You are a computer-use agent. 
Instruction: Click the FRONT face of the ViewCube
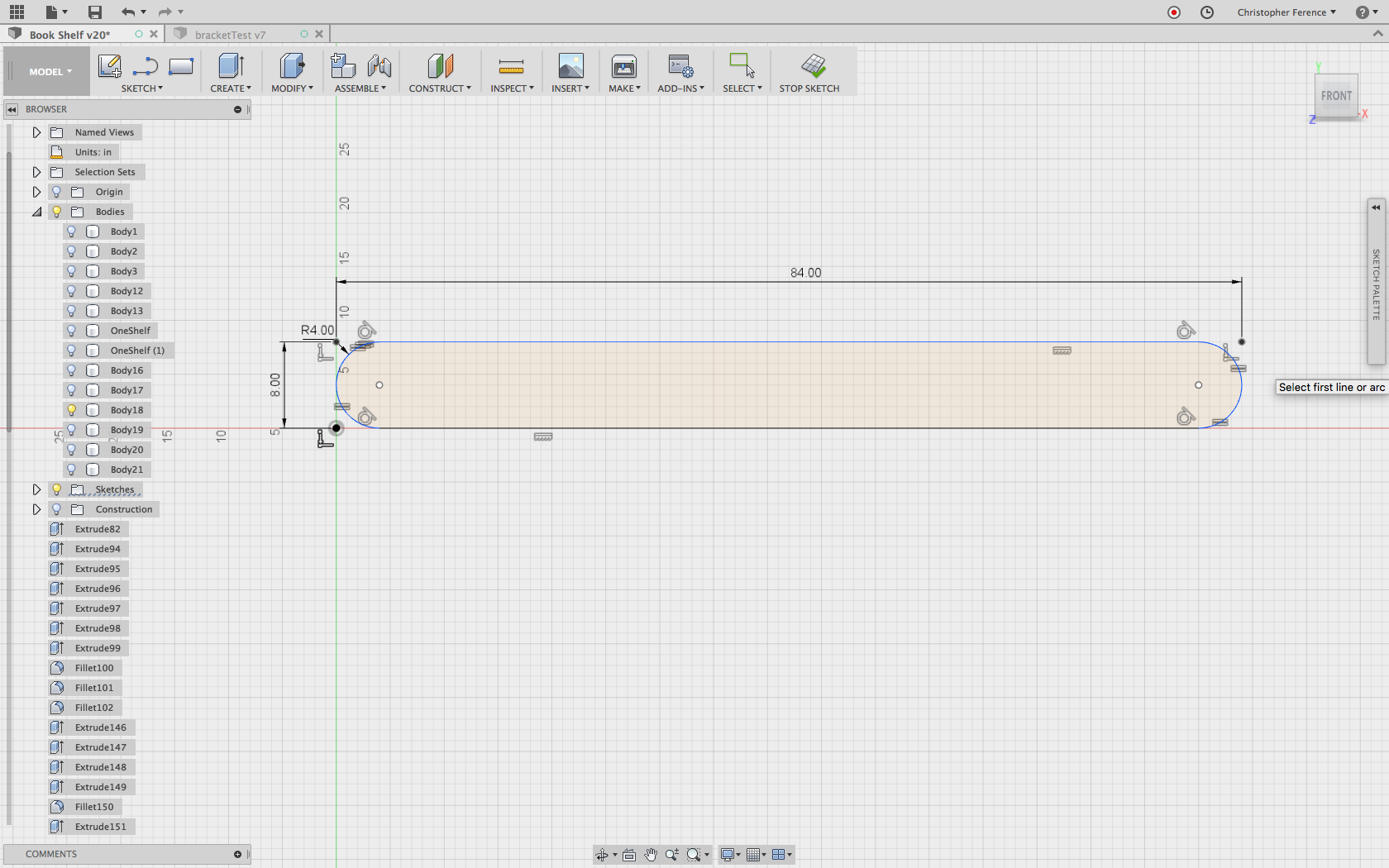[1336, 96]
